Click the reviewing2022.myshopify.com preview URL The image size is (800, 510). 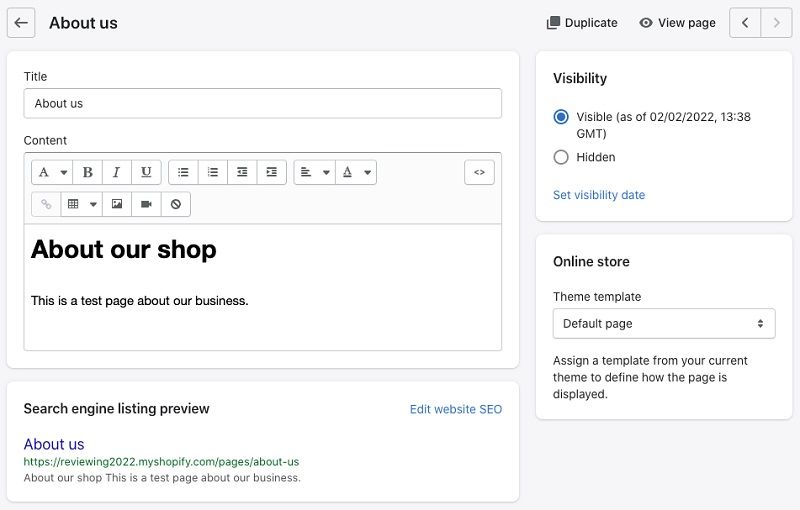point(161,462)
